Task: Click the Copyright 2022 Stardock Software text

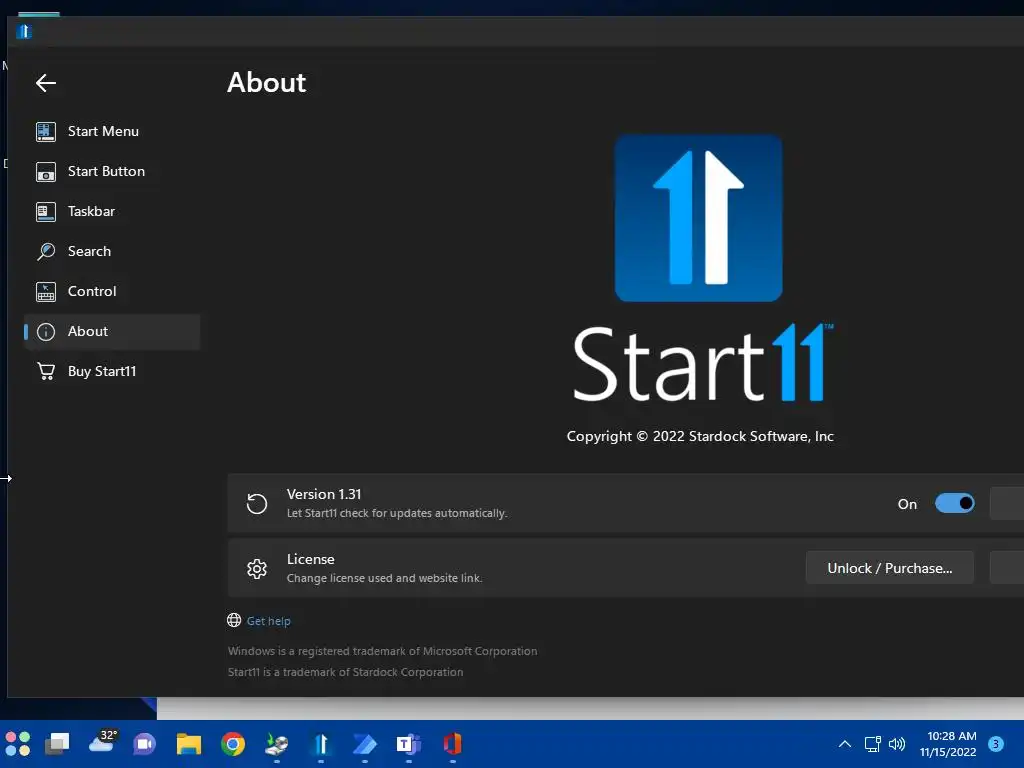Action: (x=700, y=436)
